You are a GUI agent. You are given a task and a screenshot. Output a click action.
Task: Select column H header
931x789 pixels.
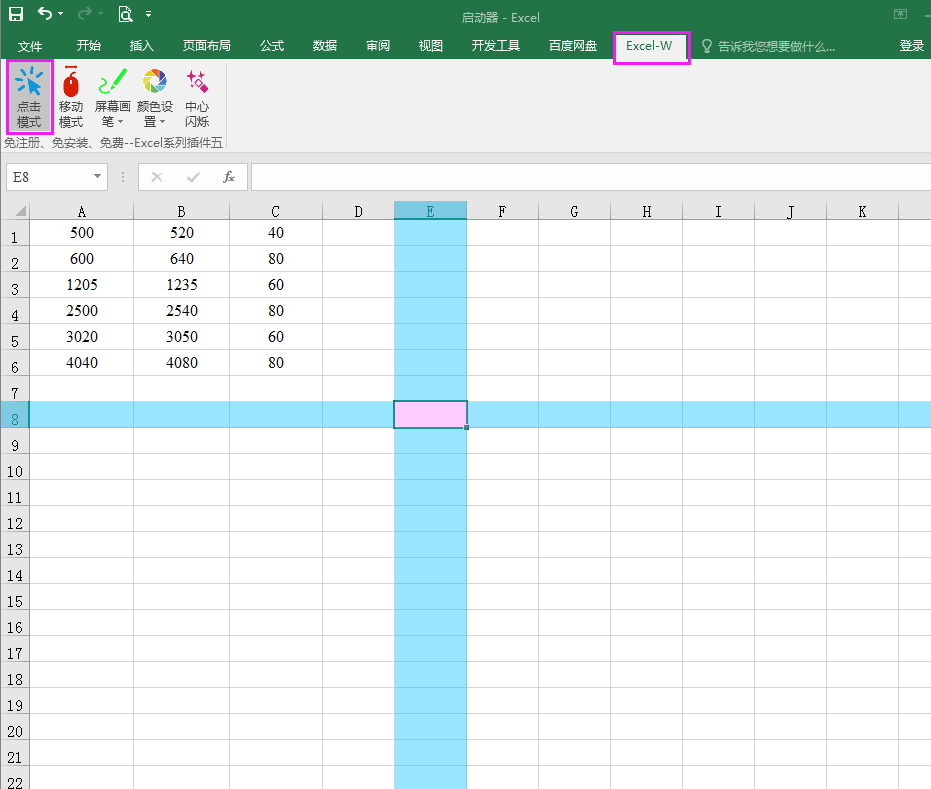[x=647, y=211]
